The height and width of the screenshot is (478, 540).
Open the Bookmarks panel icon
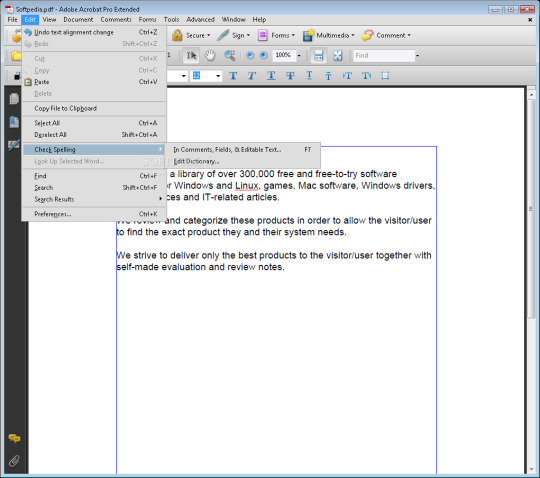14,122
